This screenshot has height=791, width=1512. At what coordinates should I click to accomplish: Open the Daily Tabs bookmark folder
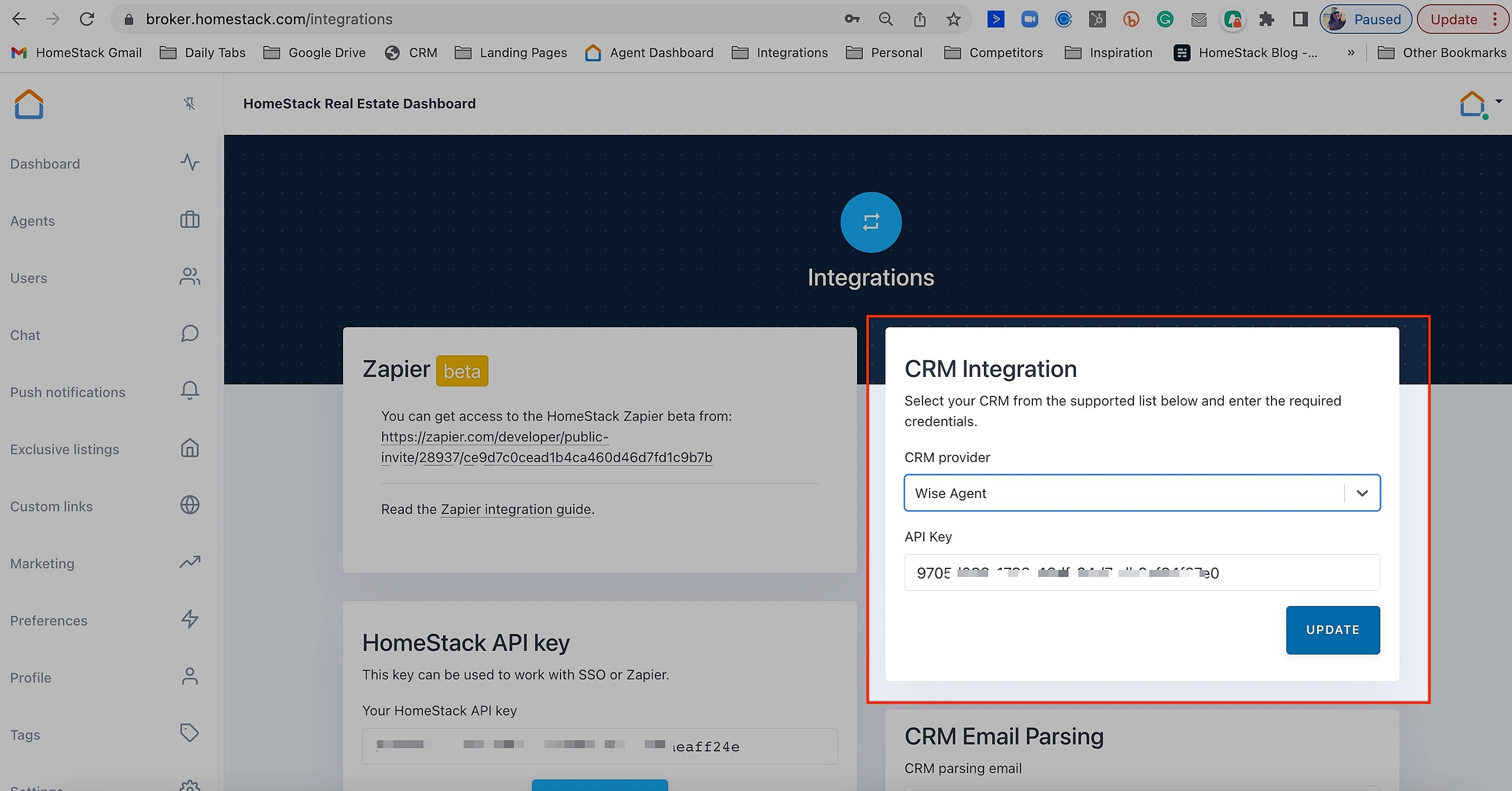[203, 53]
